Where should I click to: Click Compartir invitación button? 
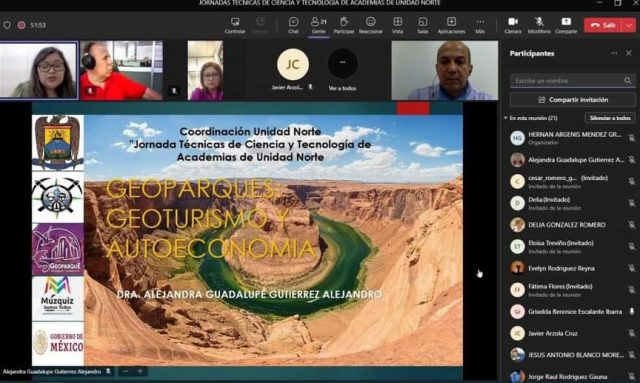click(x=573, y=100)
